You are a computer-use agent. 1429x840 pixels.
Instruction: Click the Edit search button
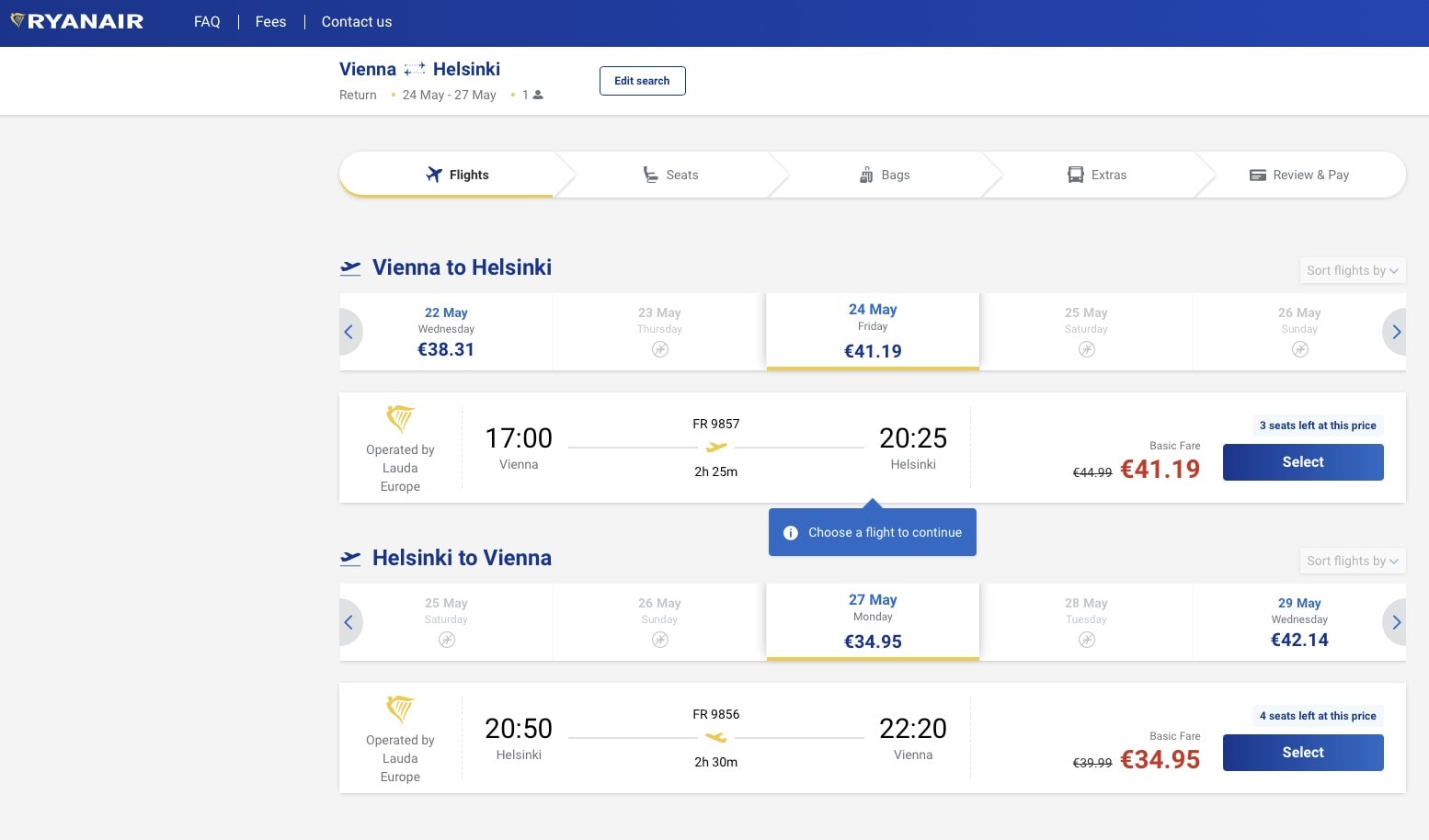[x=642, y=81]
